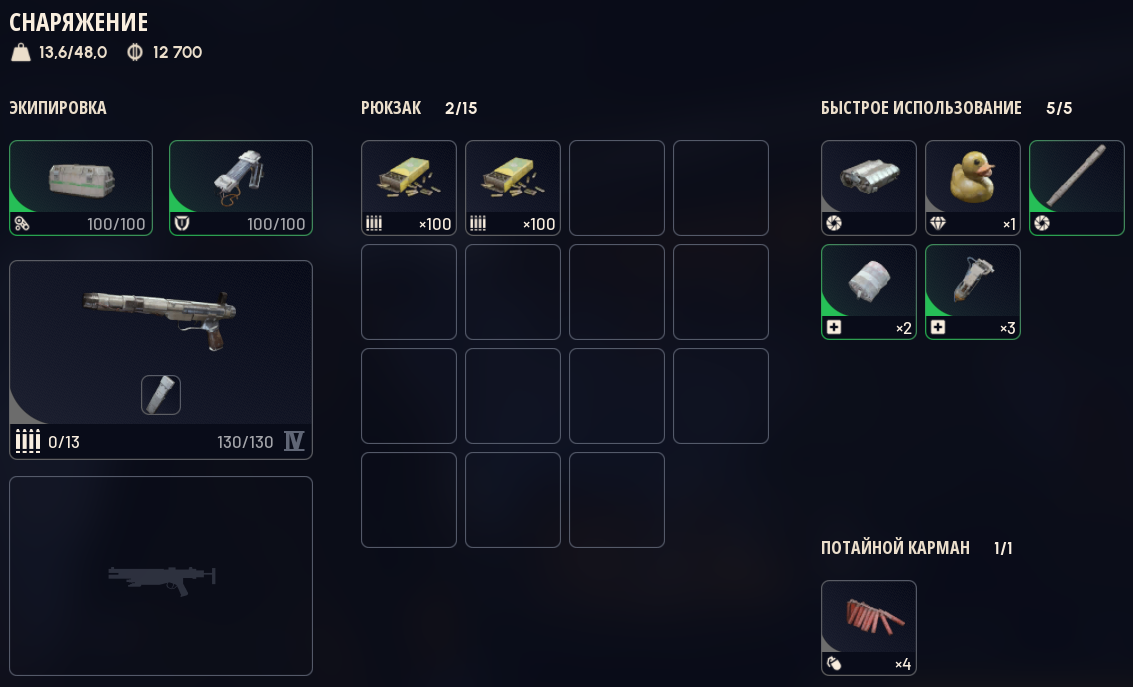
Task: Click the empty secondary weapon slot
Action: [x=160, y=576]
